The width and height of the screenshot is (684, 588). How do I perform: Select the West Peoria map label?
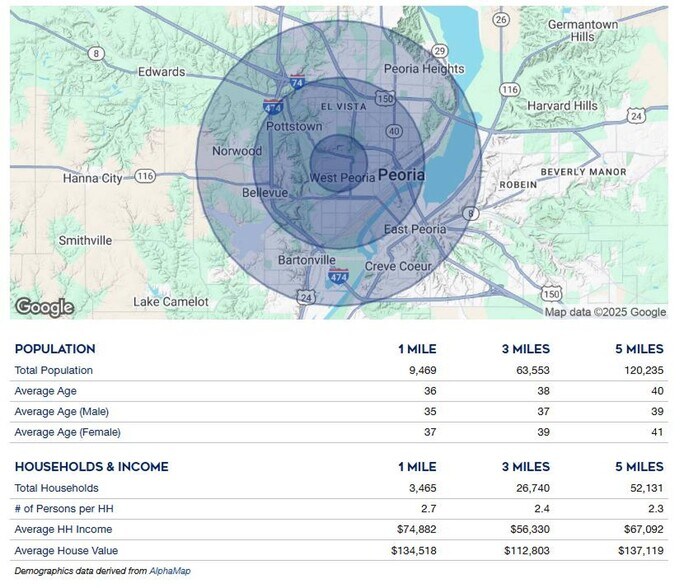(342, 178)
